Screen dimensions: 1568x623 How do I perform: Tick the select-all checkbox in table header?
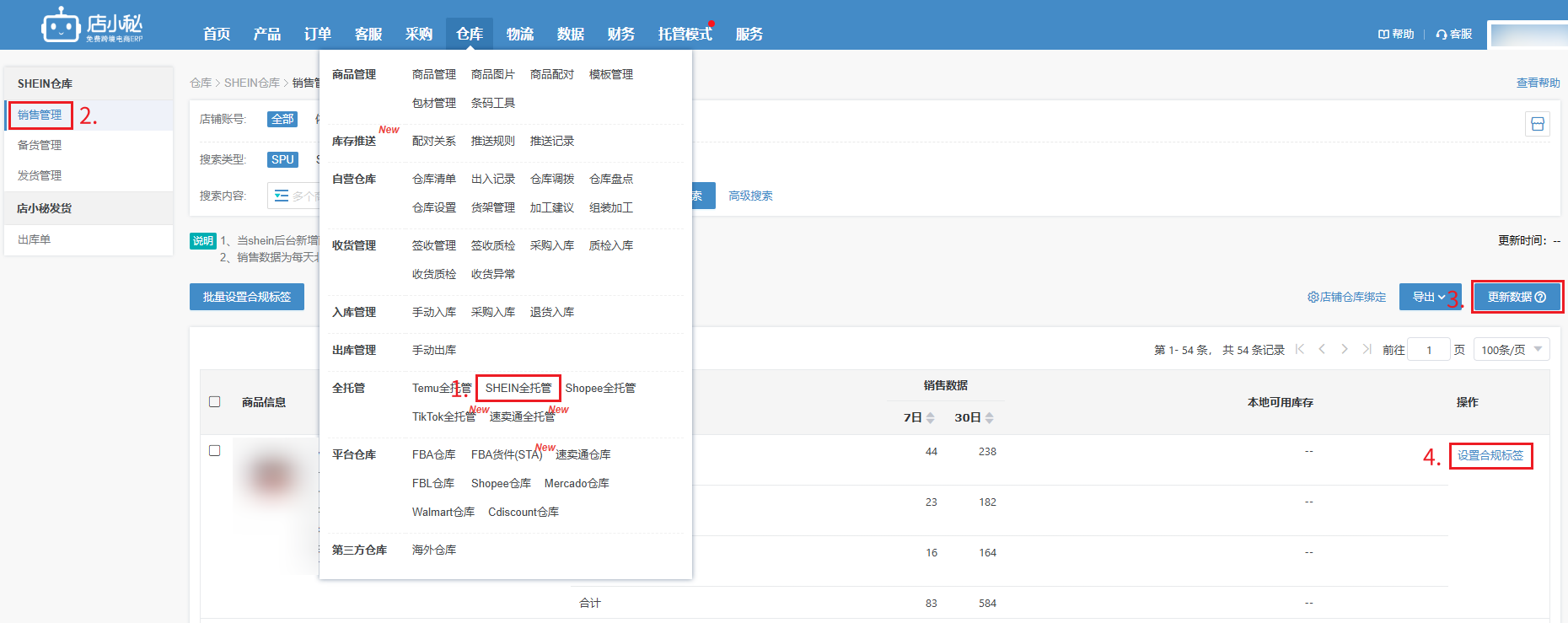click(x=215, y=402)
